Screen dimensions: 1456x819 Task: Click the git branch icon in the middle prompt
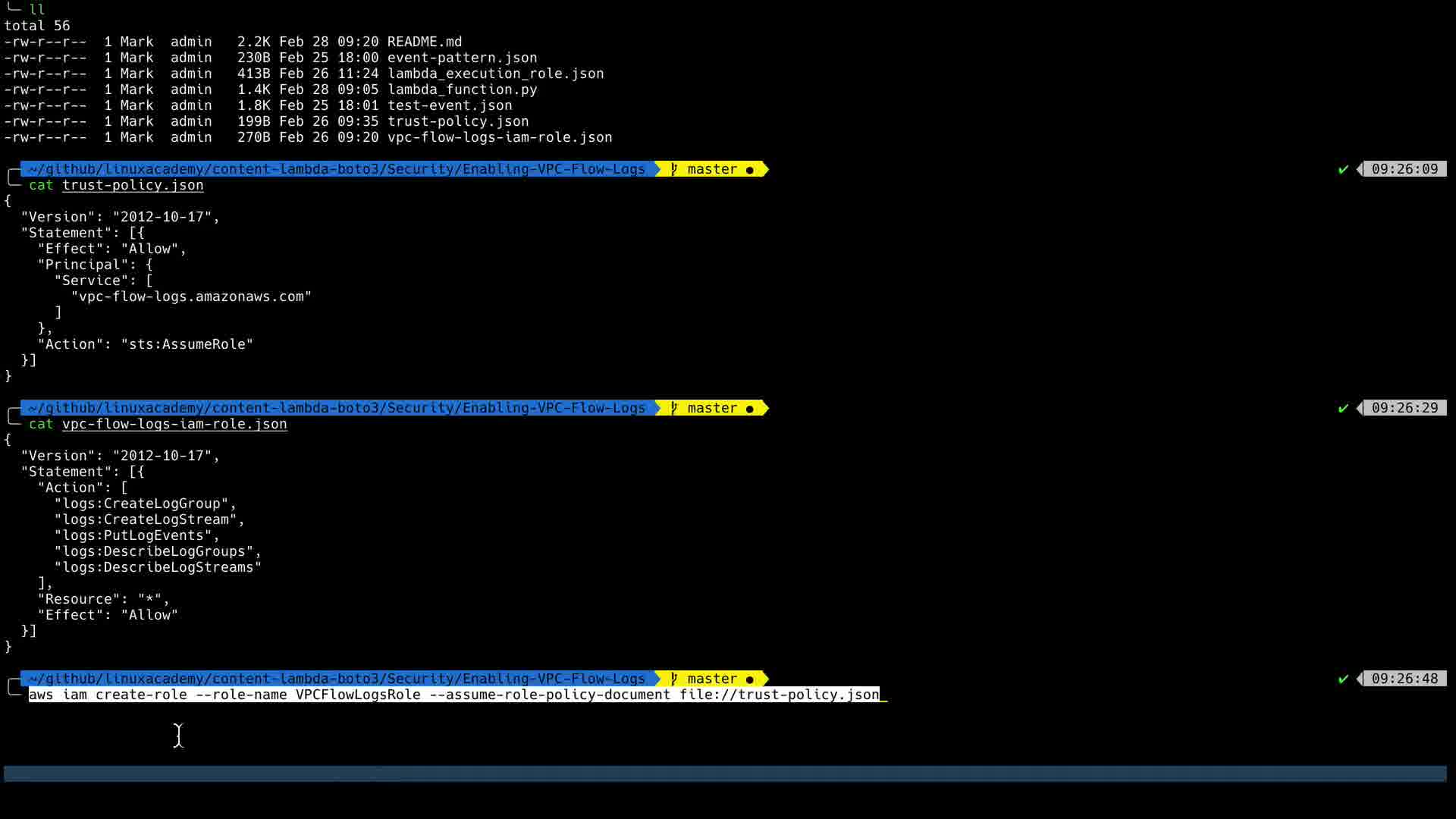673,408
